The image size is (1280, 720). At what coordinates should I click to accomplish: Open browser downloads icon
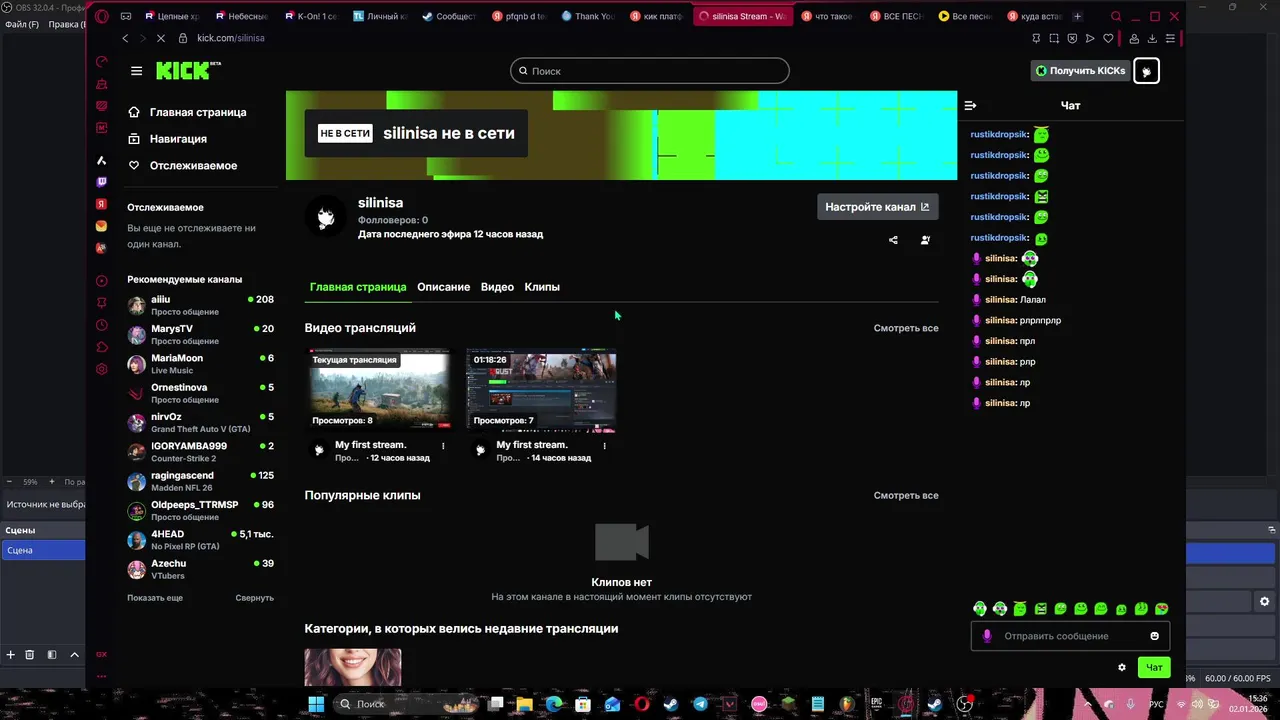1152,38
